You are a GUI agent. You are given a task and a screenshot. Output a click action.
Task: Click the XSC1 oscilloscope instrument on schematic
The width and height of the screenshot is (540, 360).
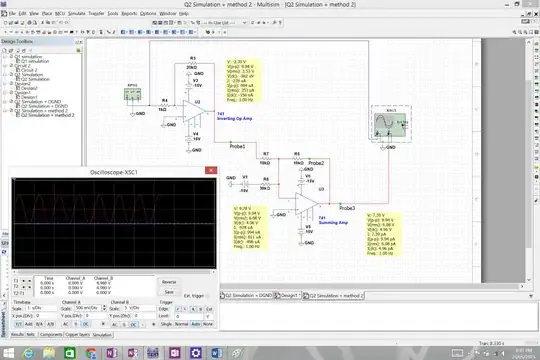click(391, 125)
